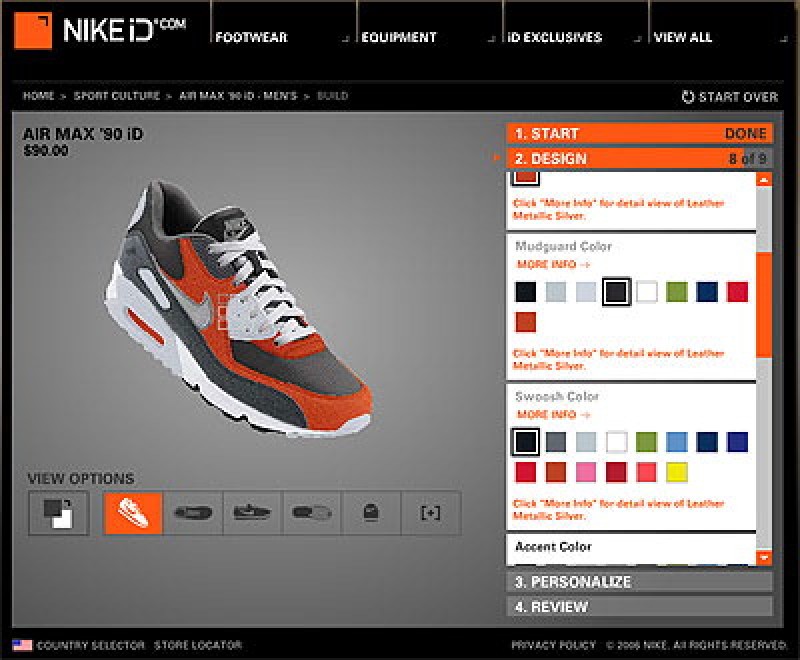Click More Info under Mudguard Color

click(x=554, y=264)
